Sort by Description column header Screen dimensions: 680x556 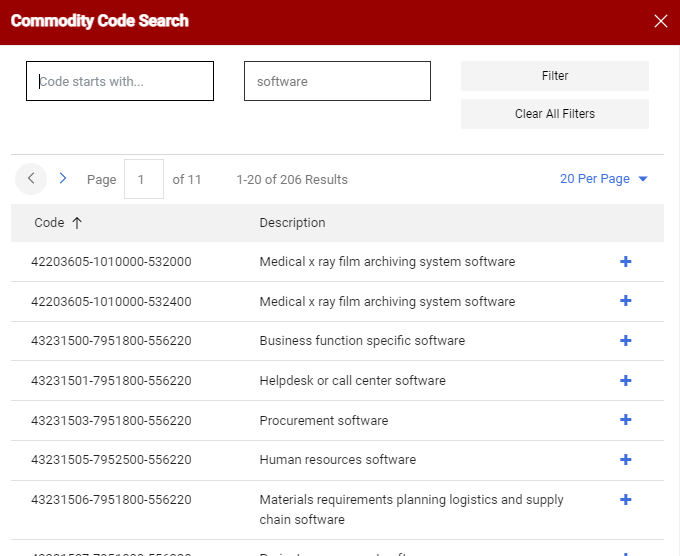pos(292,223)
